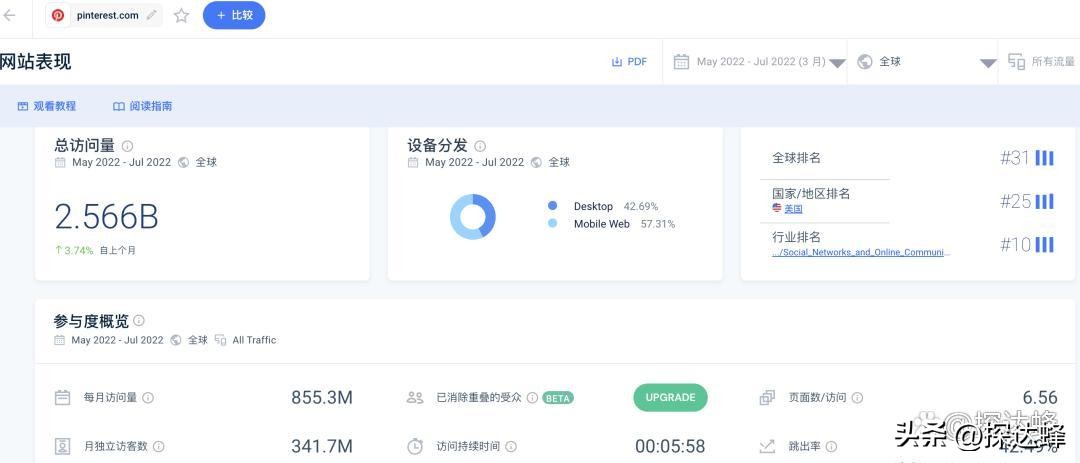Click the 00:05:58 visit duration value
Viewport: 1080px width, 463px height.
(x=670, y=446)
